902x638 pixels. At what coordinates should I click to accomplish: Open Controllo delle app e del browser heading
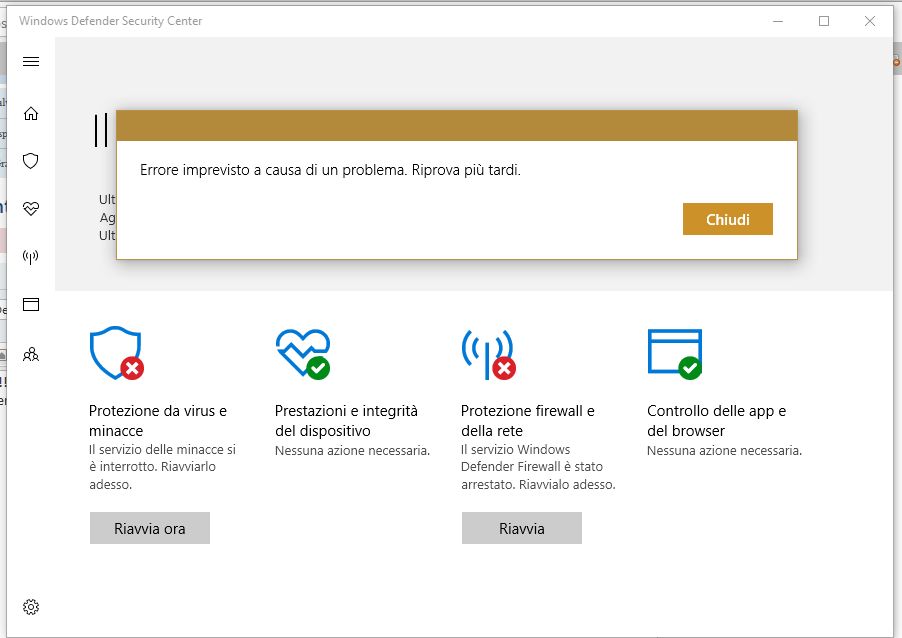click(716, 421)
